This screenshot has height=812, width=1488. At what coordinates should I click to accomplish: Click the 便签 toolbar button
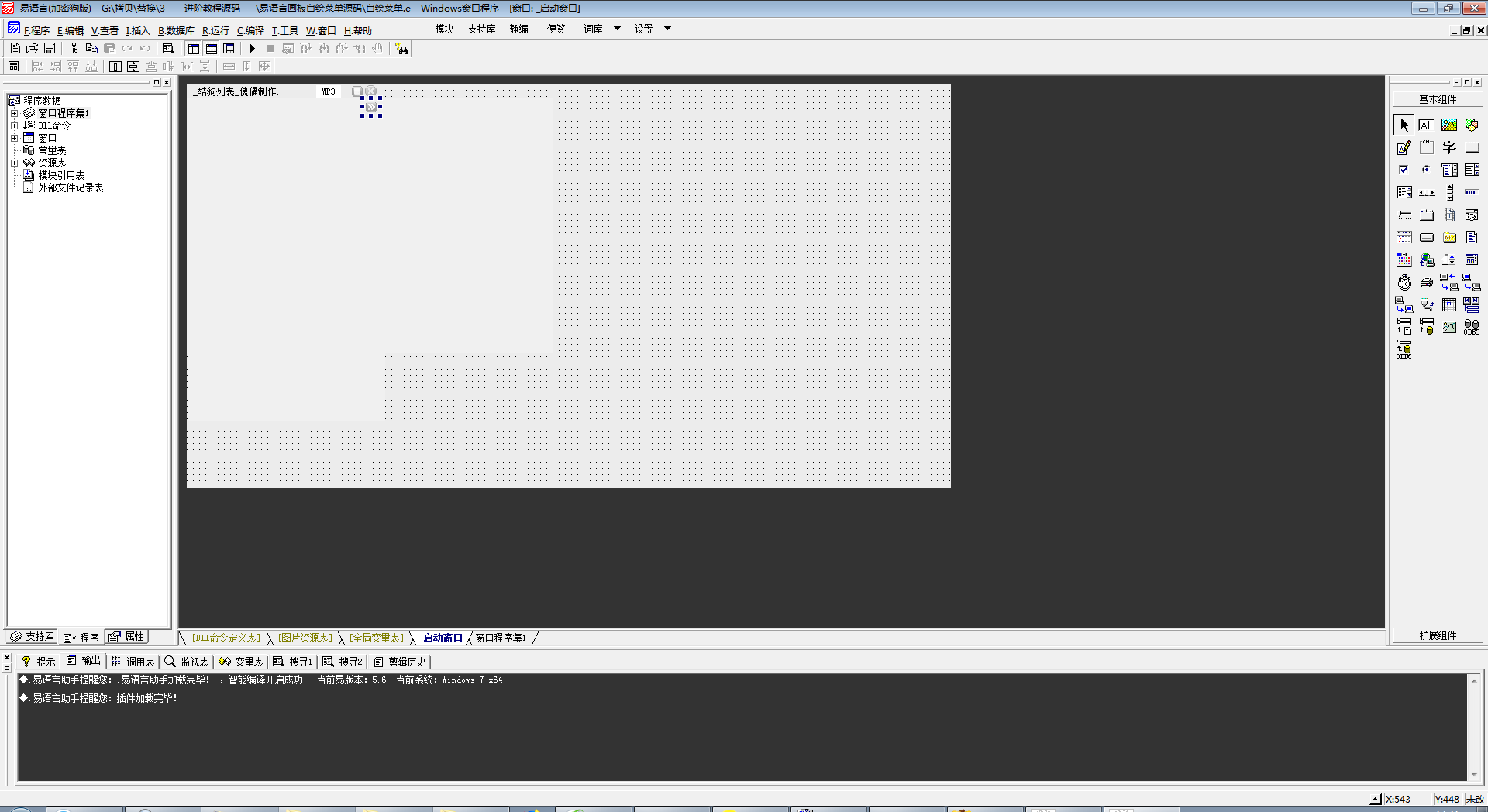[556, 29]
